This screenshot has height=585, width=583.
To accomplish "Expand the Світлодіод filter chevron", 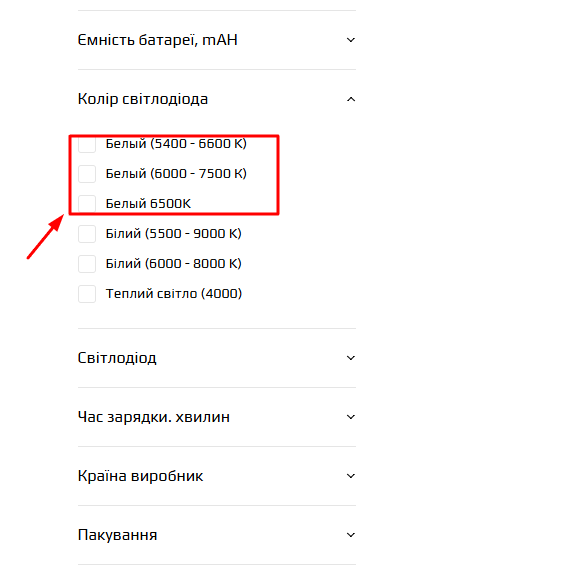I will [351, 358].
